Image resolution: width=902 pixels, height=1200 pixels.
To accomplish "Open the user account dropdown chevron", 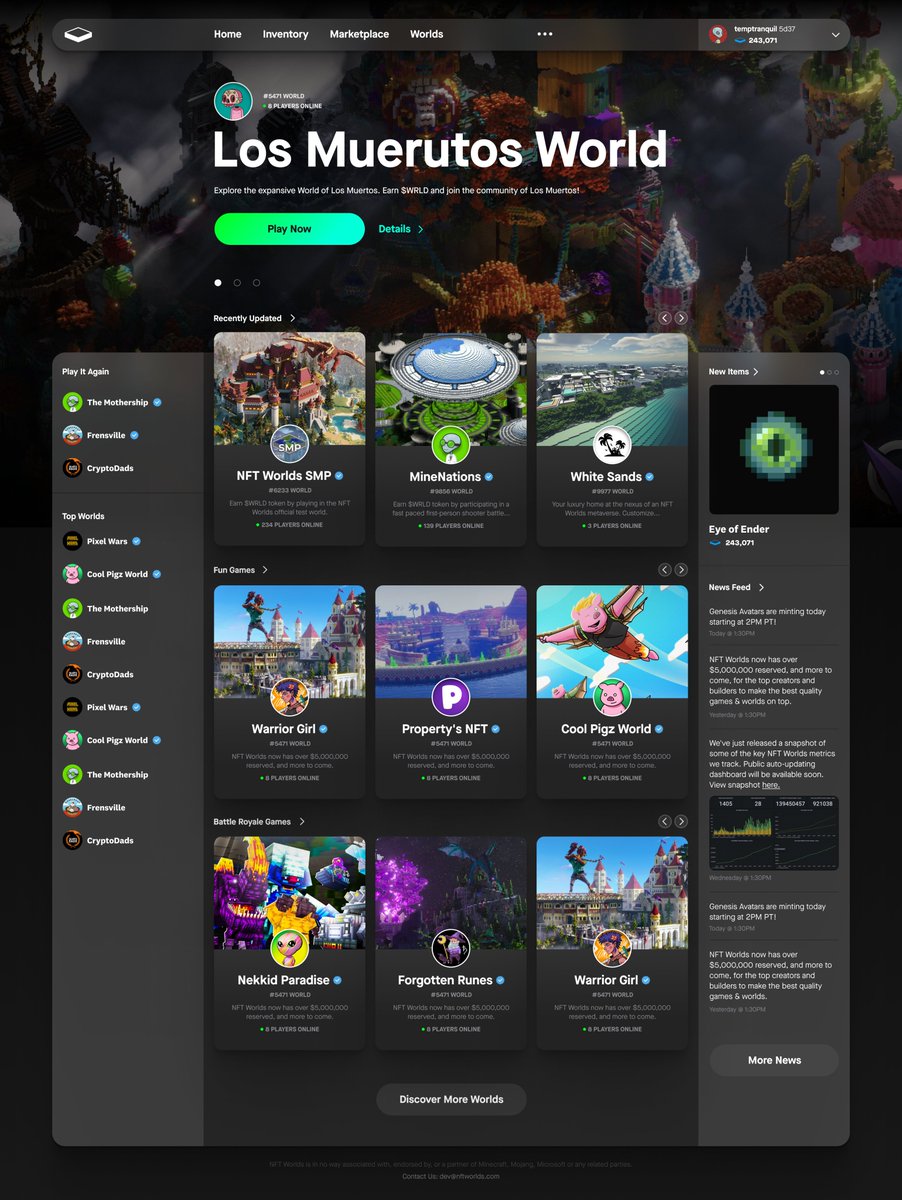I will [835, 34].
